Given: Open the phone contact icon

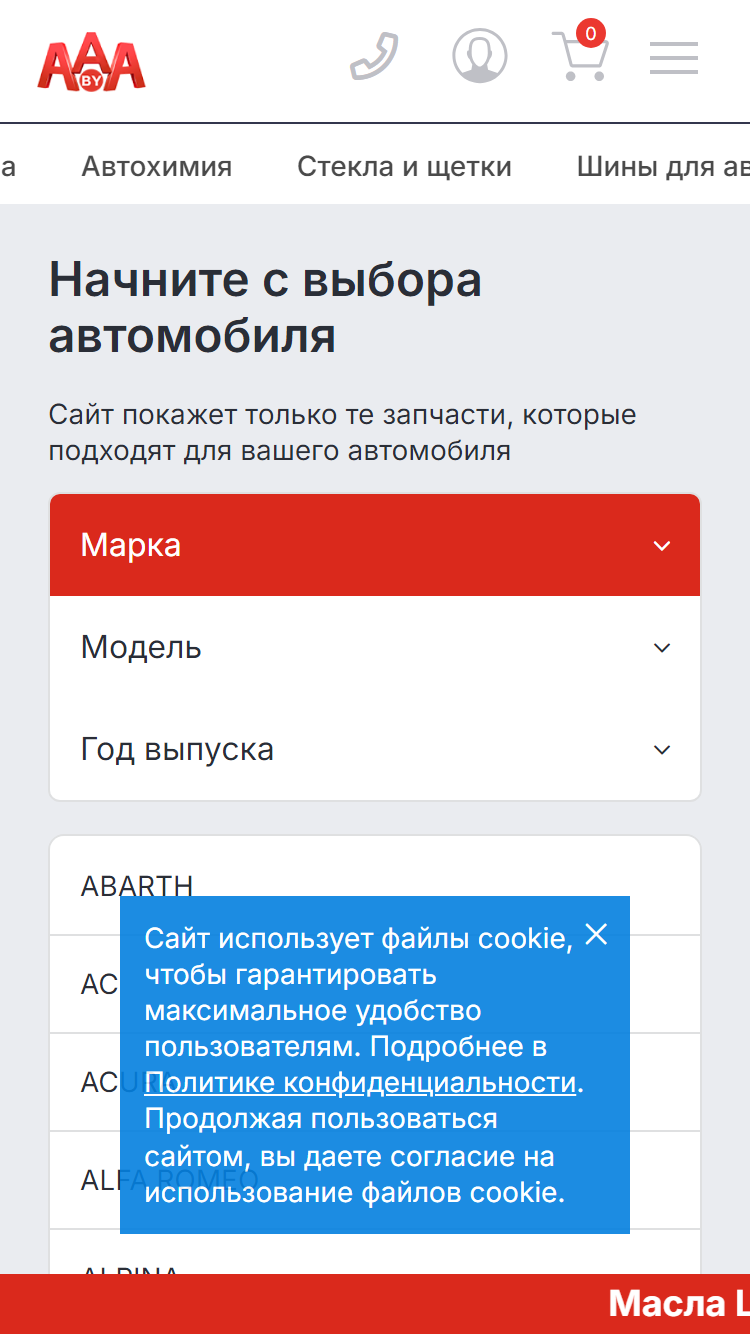Looking at the screenshot, I should [374, 57].
